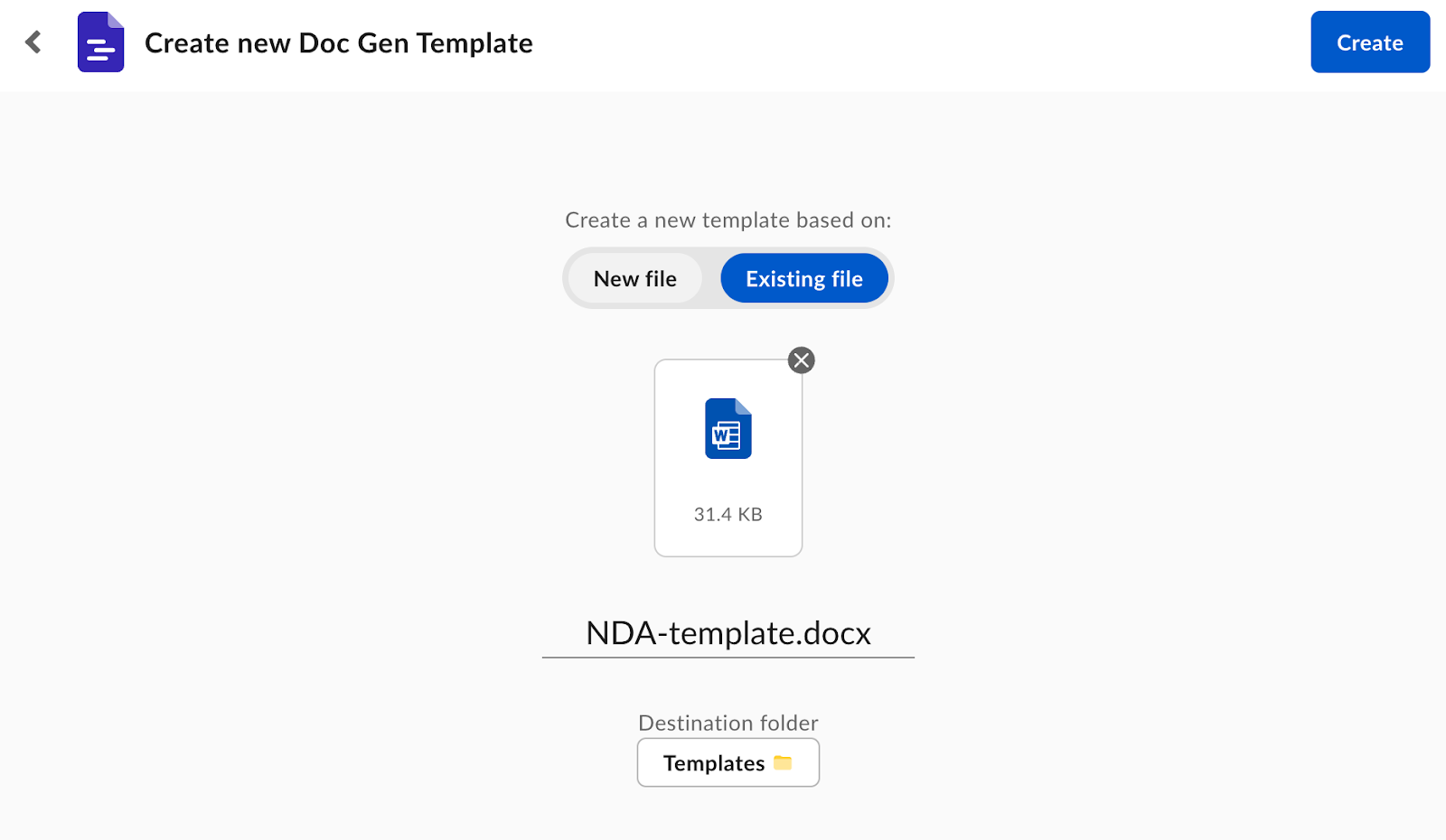Click the Create new Doc Gen Template title

(x=339, y=43)
